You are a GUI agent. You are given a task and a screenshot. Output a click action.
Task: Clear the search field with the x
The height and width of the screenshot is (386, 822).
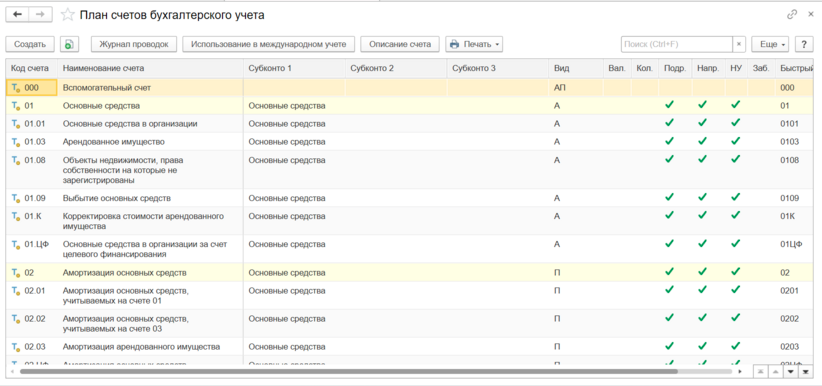739,45
